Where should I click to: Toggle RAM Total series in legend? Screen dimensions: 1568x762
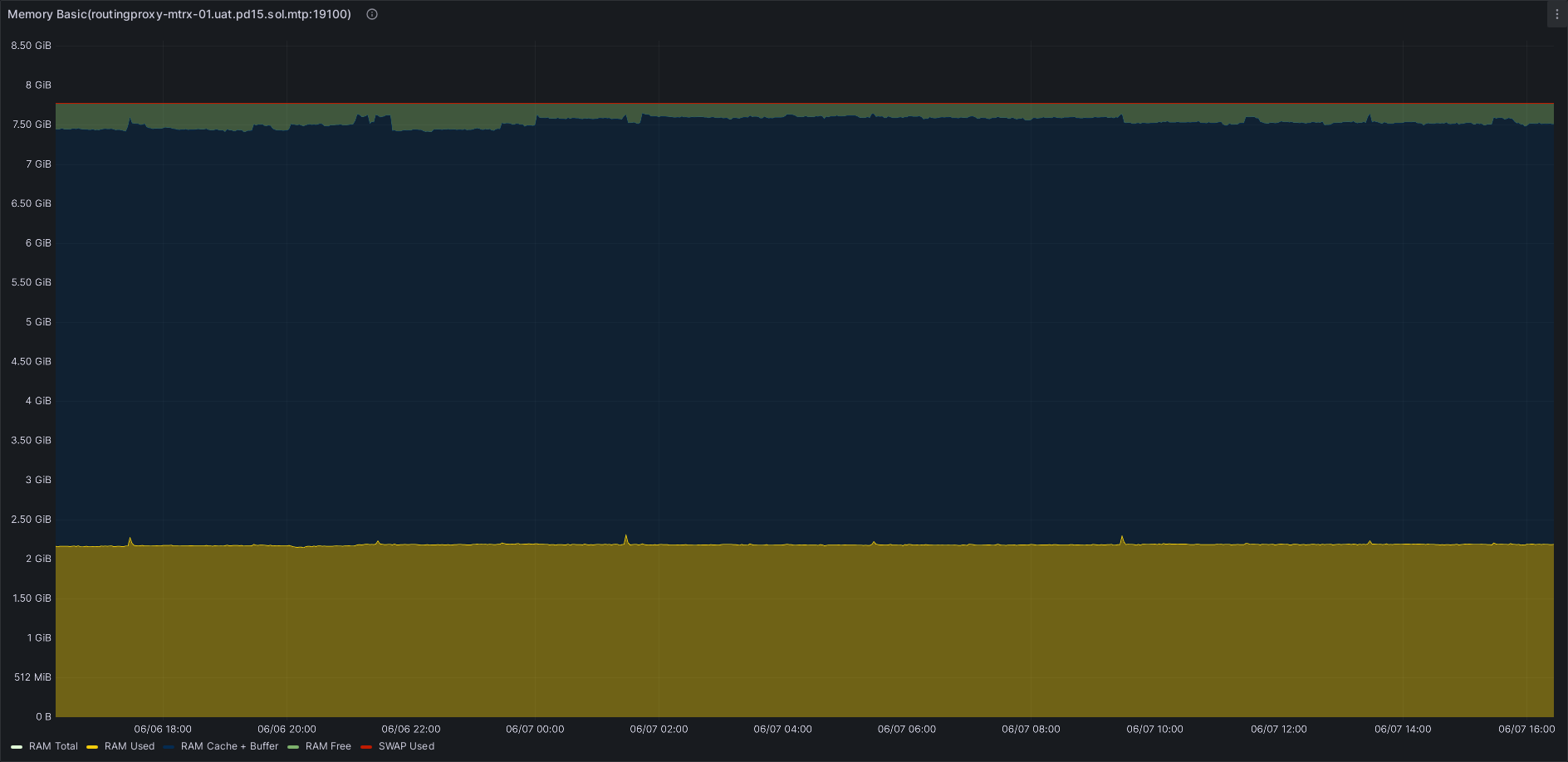point(53,746)
